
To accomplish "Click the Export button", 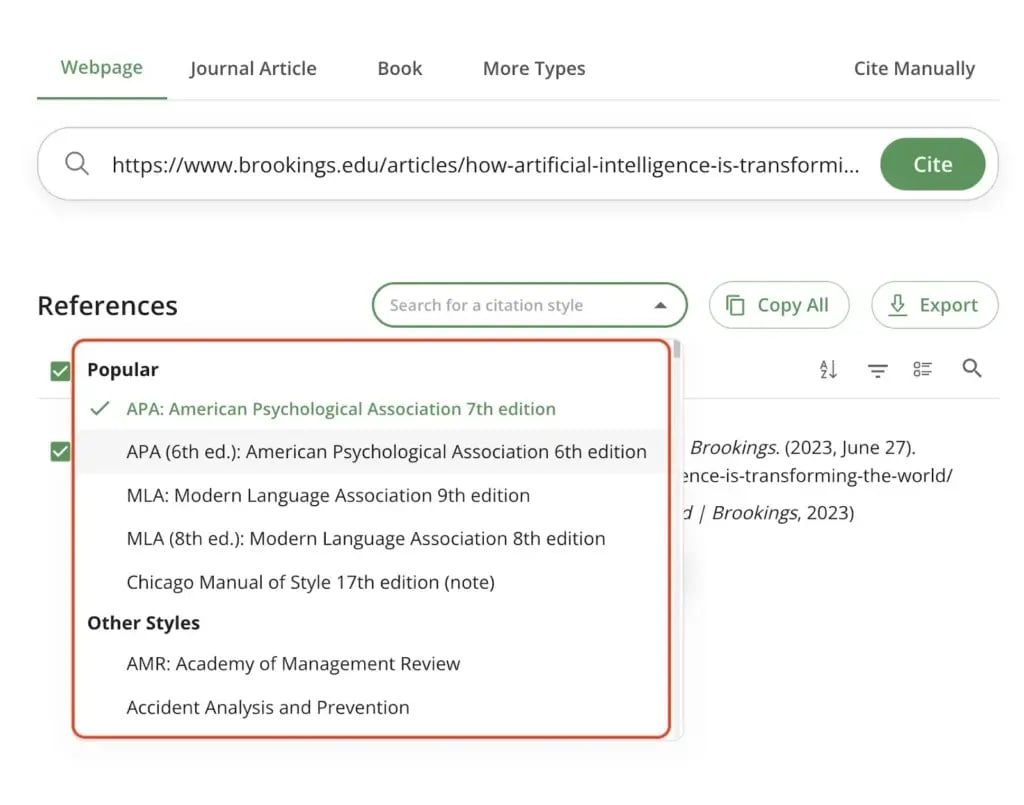I will 934,306.
